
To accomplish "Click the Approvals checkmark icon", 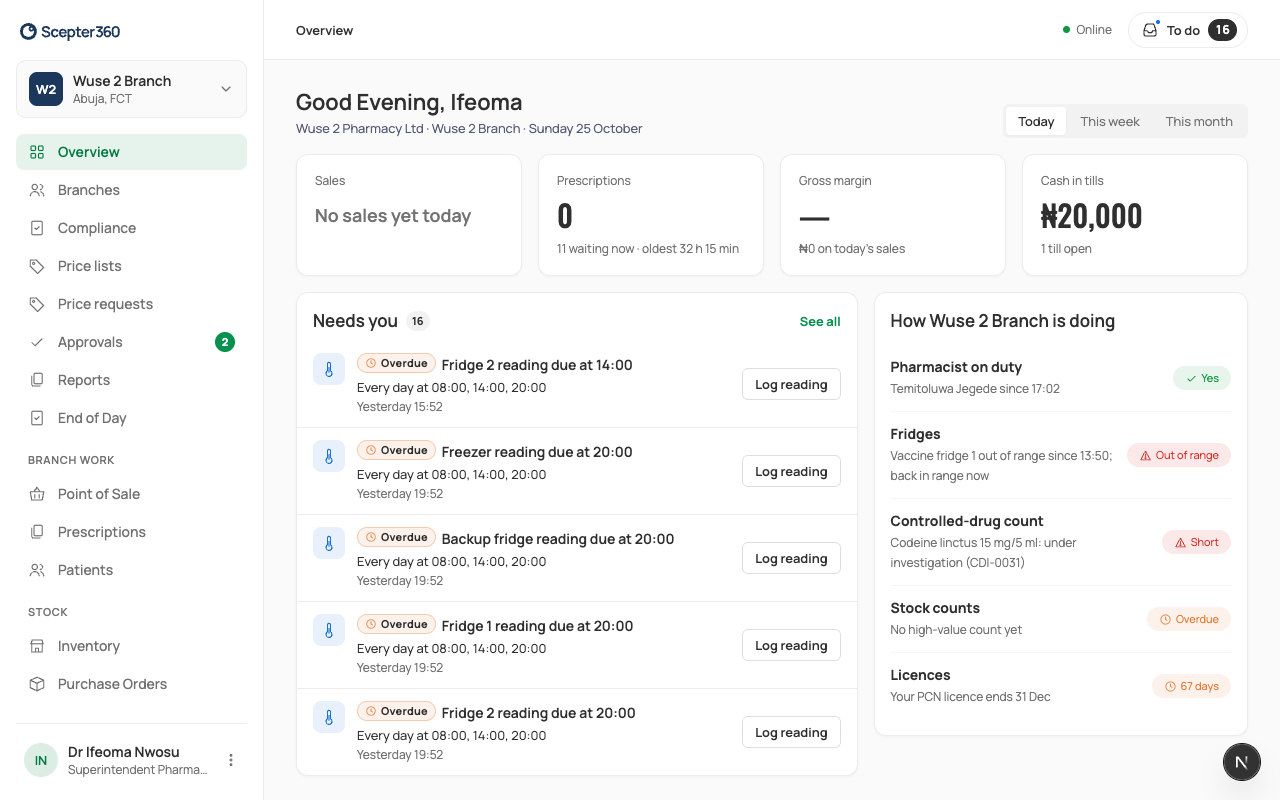I will click(37, 342).
